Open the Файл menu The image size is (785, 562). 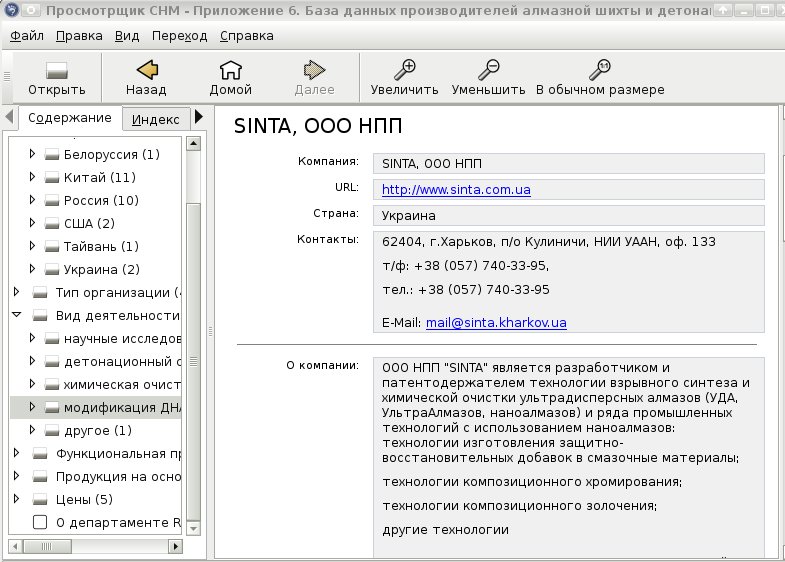coord(27,36)
